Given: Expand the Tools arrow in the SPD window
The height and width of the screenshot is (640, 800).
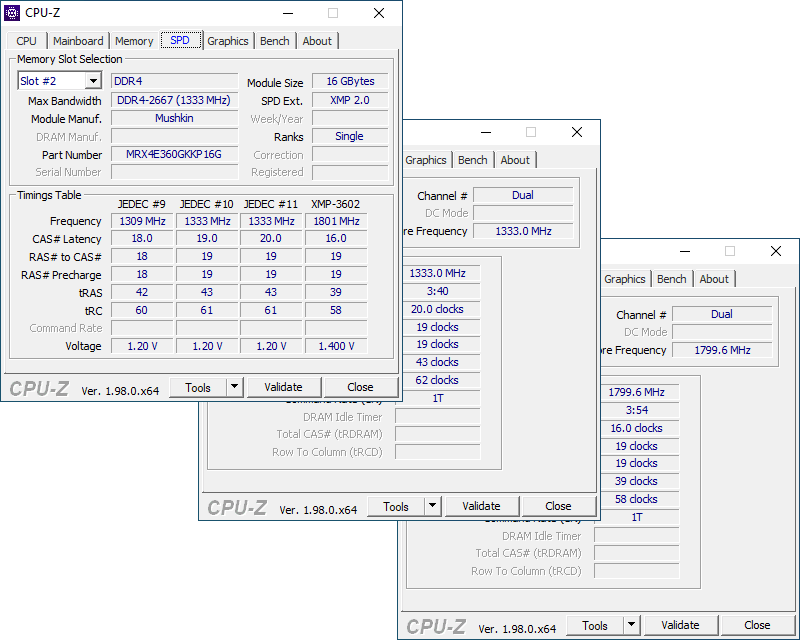Looking at the screenshot, I should [x=234, y=387].
